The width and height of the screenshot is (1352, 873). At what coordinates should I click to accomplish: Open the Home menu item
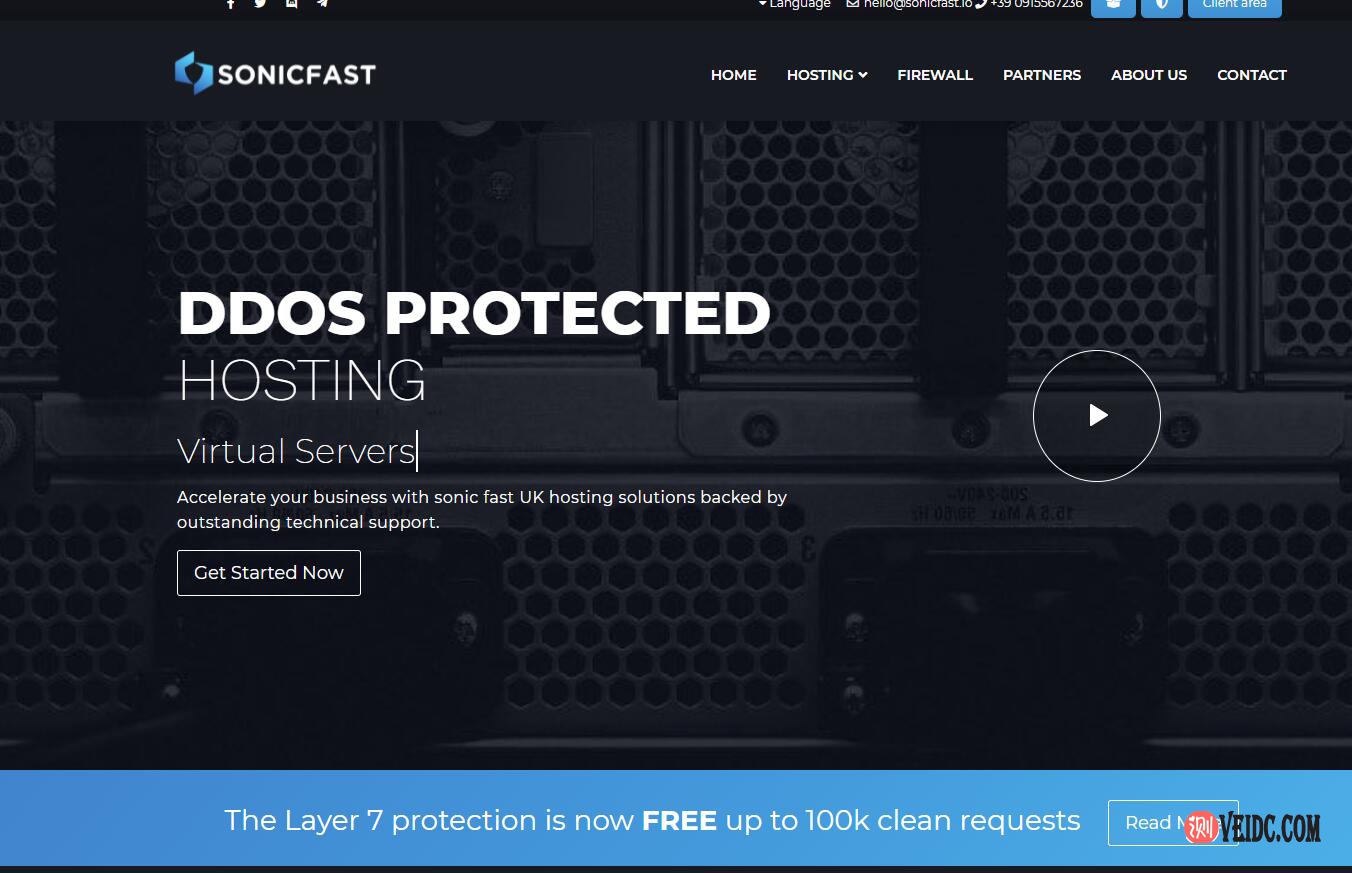(734, 75)
